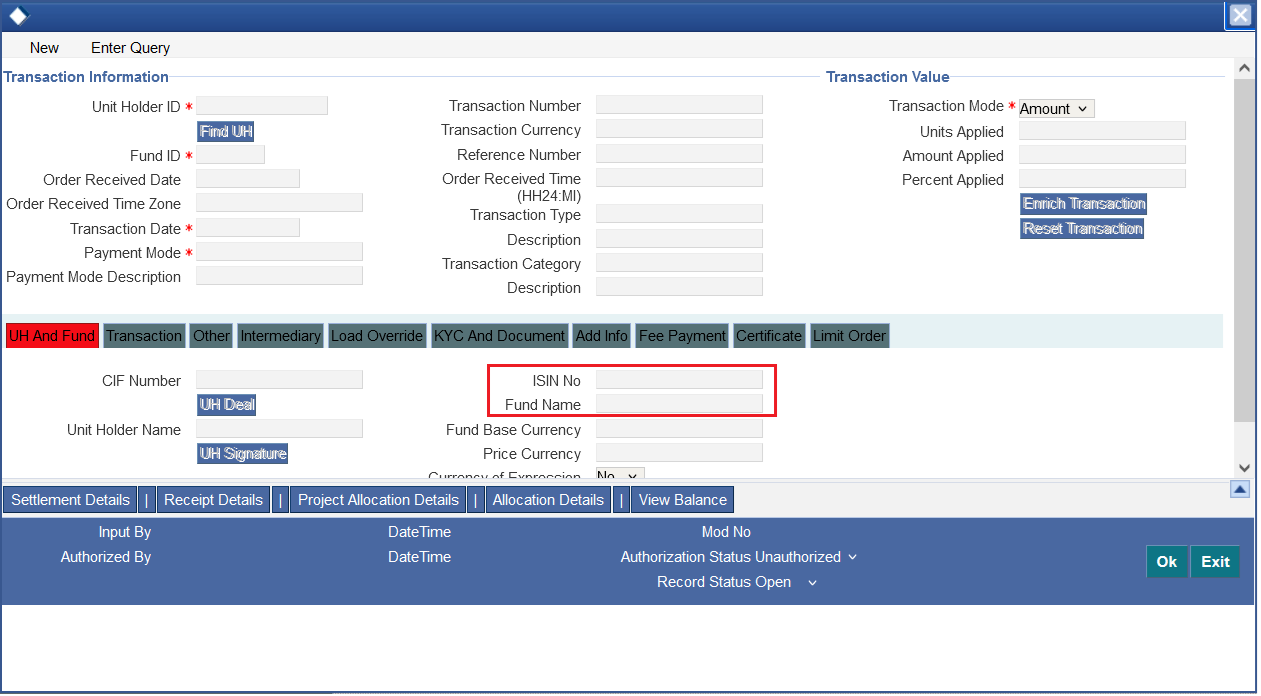The height and width of the screenshot is (696, 1261).
Task: Click the Payment Mode input field
Action: tap(279, 252)
